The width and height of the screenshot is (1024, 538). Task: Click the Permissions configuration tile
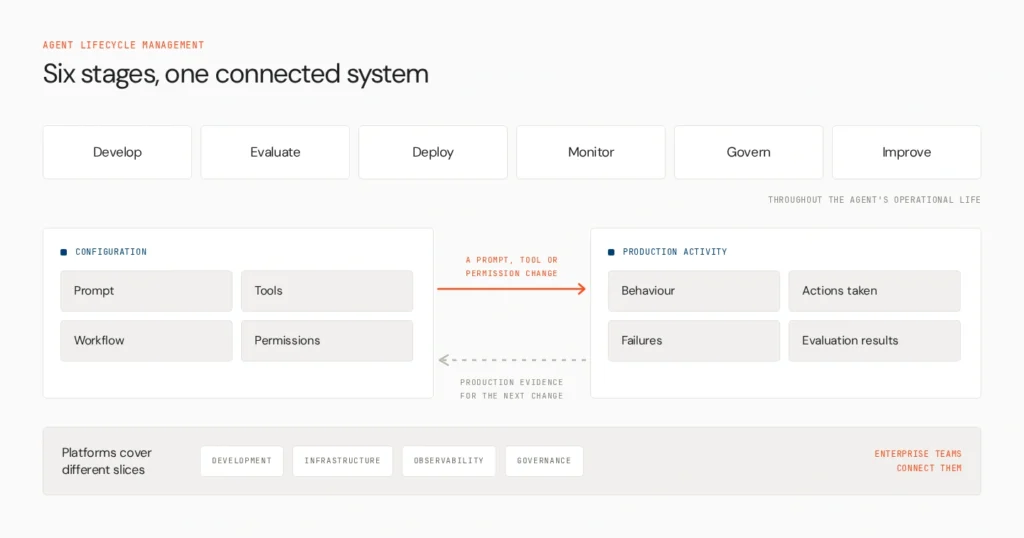coord(327,340)
